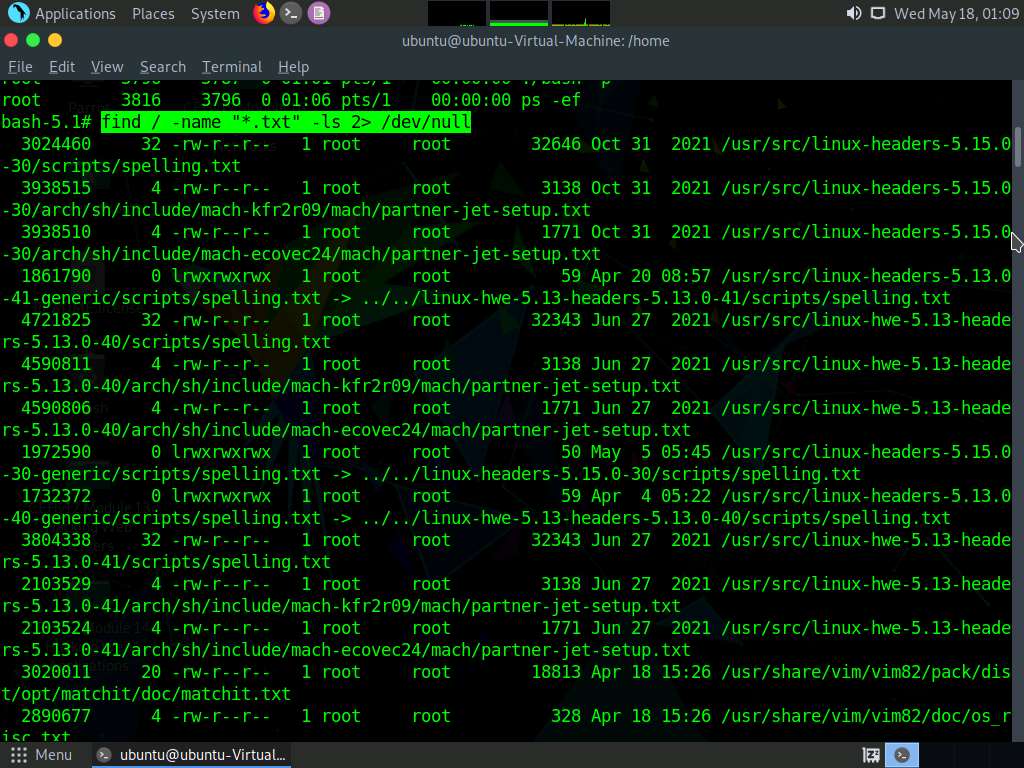
Task: Click the workspace switcher icon in bottom panel
Action: coord(871,755)
